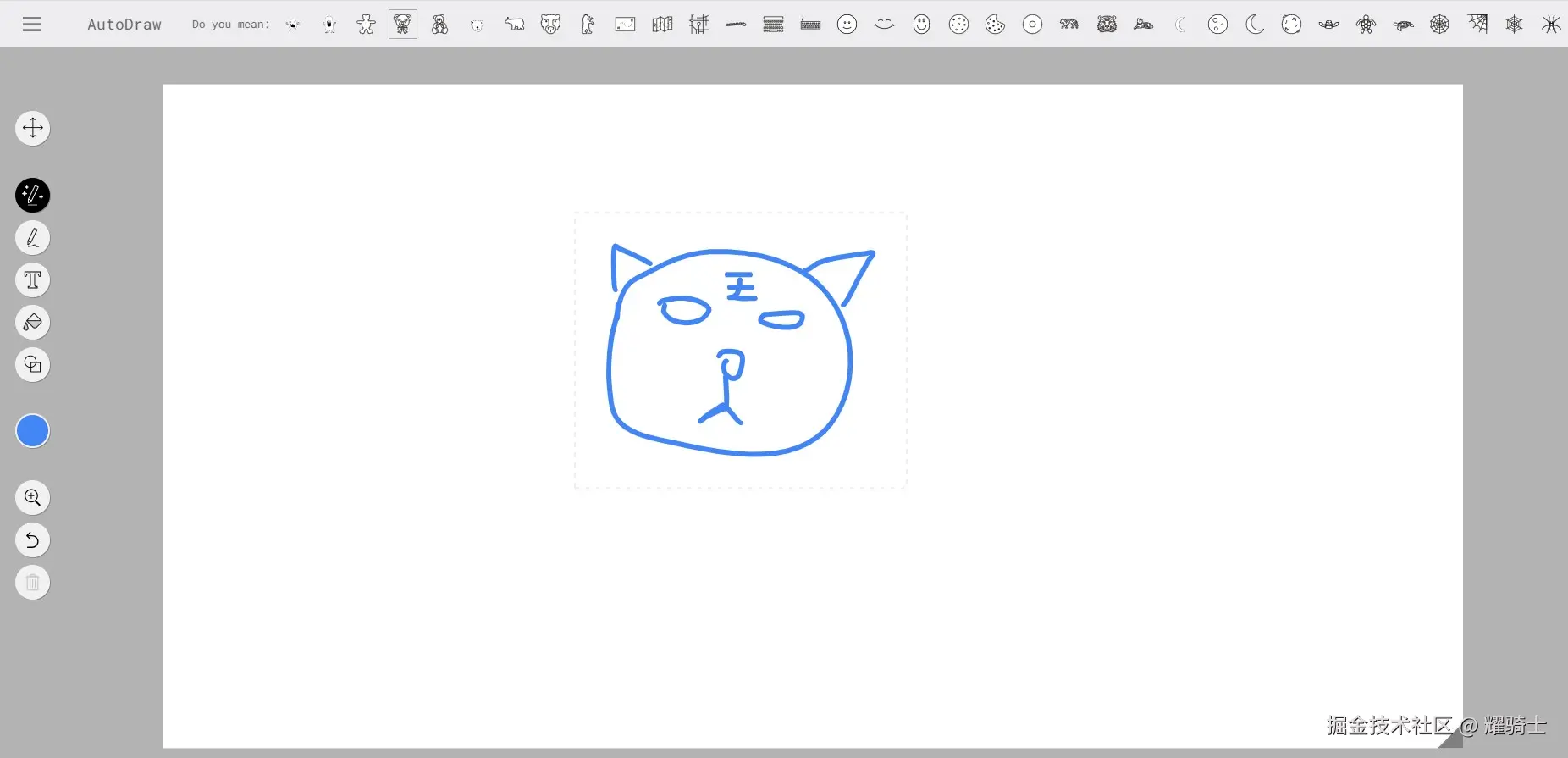Open the blue color picker swatch
This screenshot has width=1568, height=758.
(x=33, y=431)
